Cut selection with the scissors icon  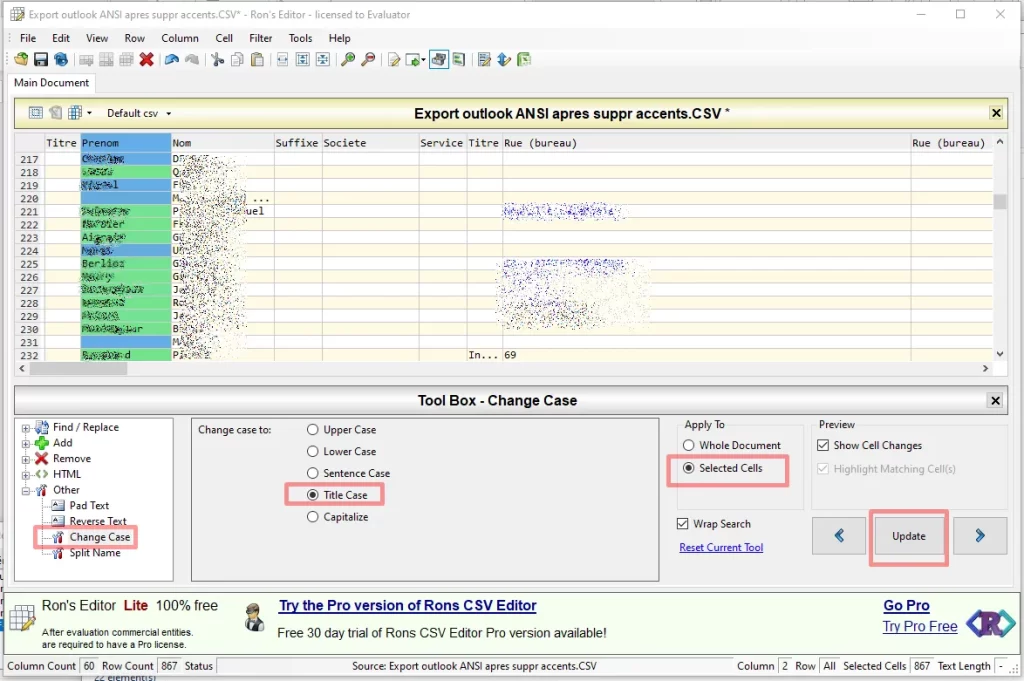[217, 59]
